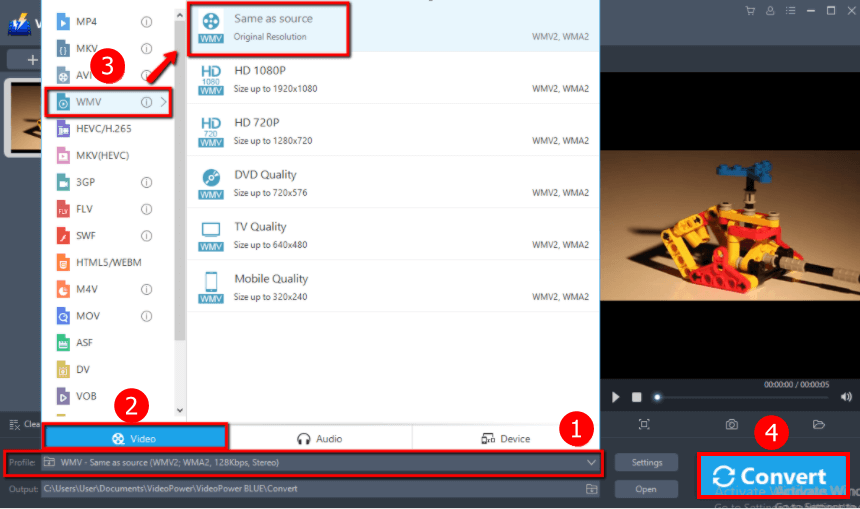Show info for MP4 format
860x509 pixels.
(x=146, y=22)
